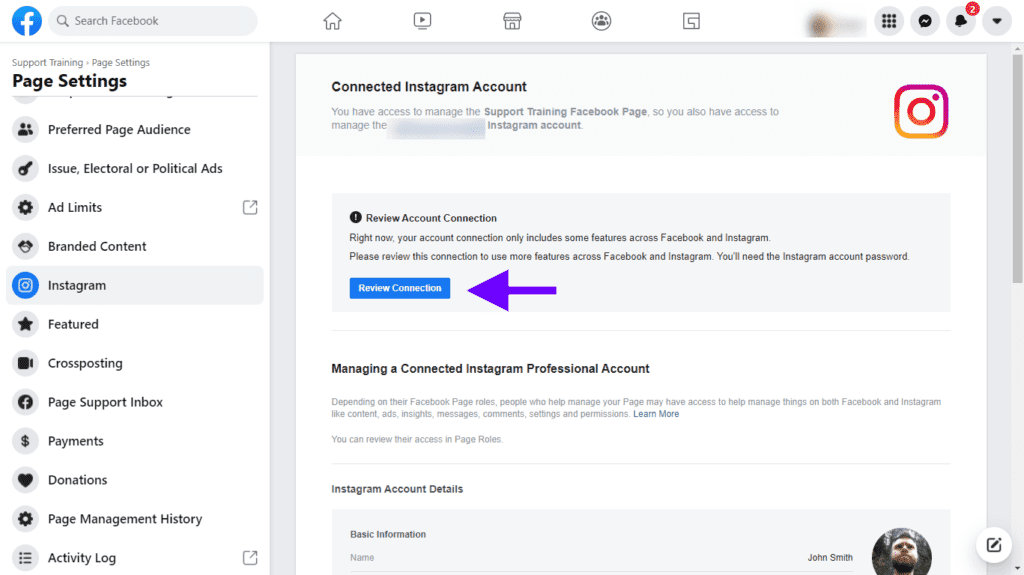The height and width of the screenshot is (575, 1024).
Task: Click the Search Facebook field
Action: (x=153, y=21)
